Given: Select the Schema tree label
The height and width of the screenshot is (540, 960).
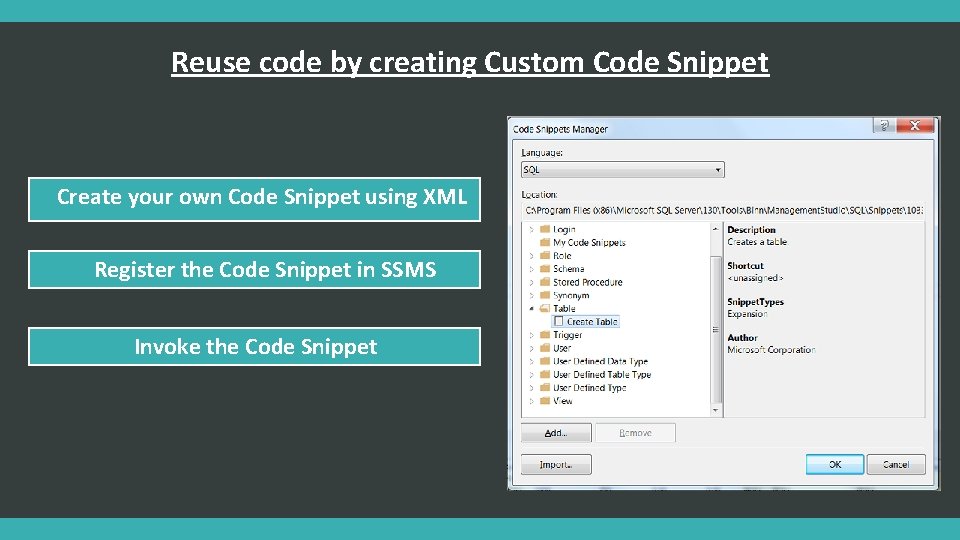Looking at the screenshot, I should click(568, 269).
